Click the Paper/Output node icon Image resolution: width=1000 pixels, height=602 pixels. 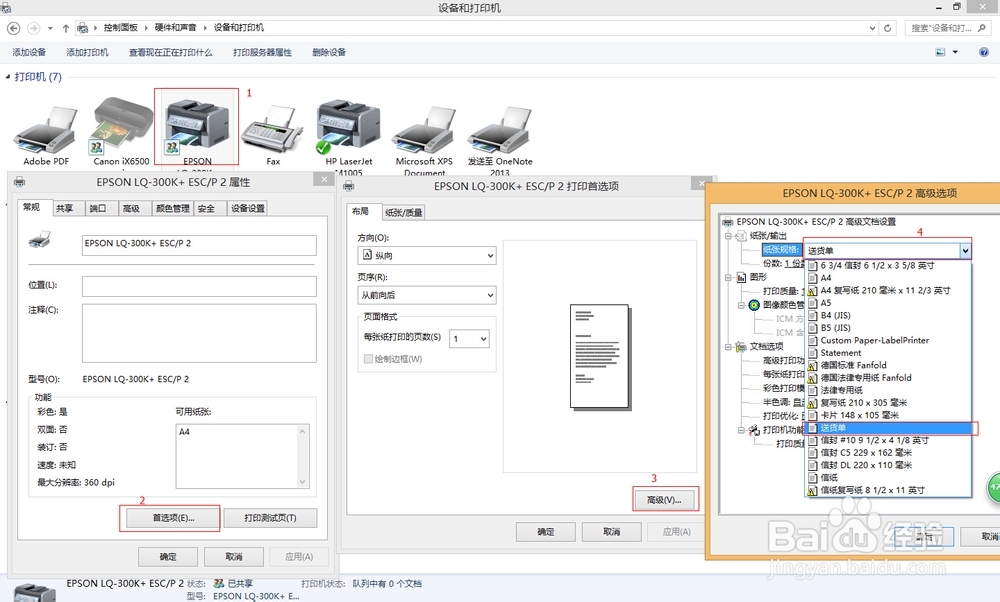coord(741,236)
